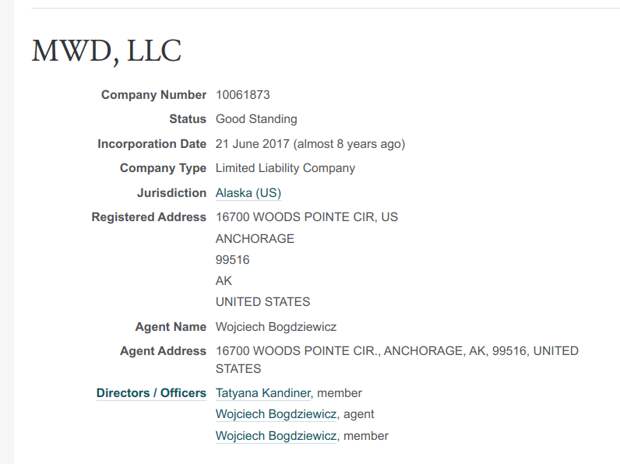Click the Agent Name value text
The image size is (620, 464).
coord(276,327)
